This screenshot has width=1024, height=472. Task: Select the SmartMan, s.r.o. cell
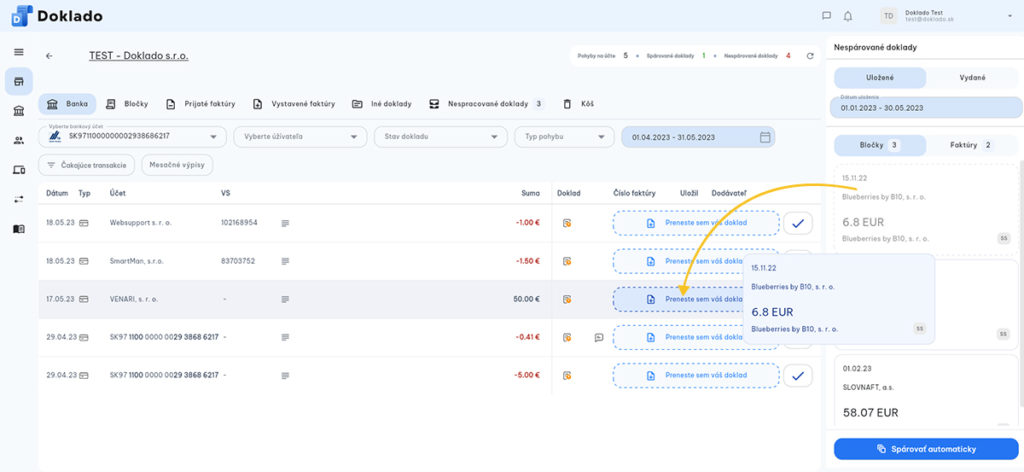136,261
